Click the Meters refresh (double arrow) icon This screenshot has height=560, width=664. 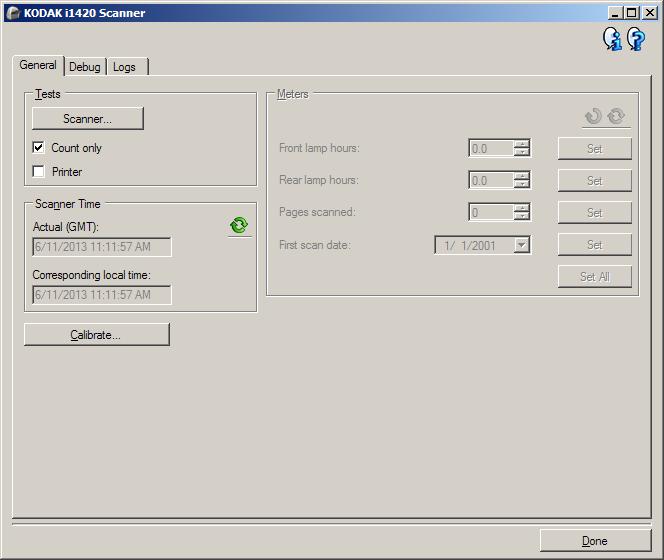coord(617,116)
